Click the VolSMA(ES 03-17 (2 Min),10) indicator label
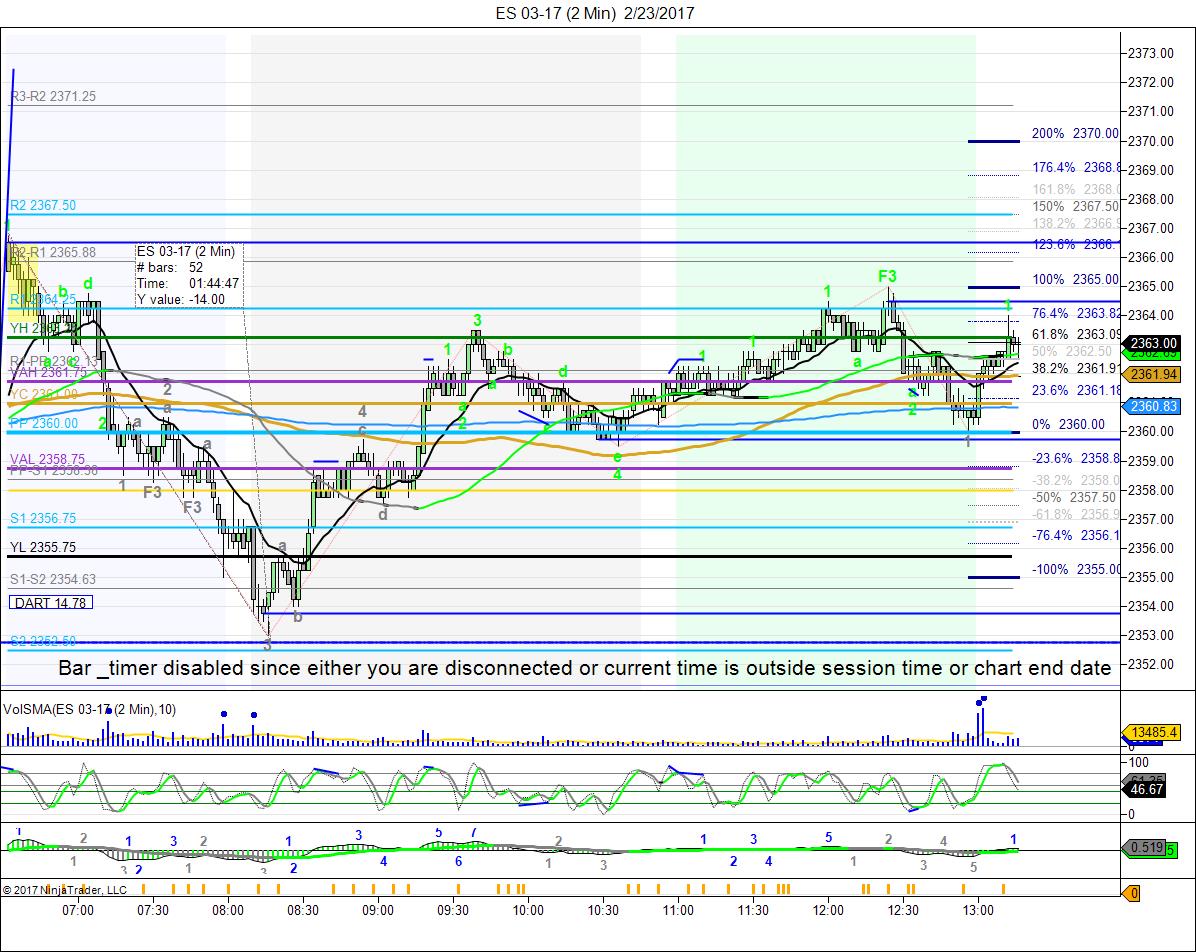The width and height of the screenshot is (1196, 952). coord(90,709)
